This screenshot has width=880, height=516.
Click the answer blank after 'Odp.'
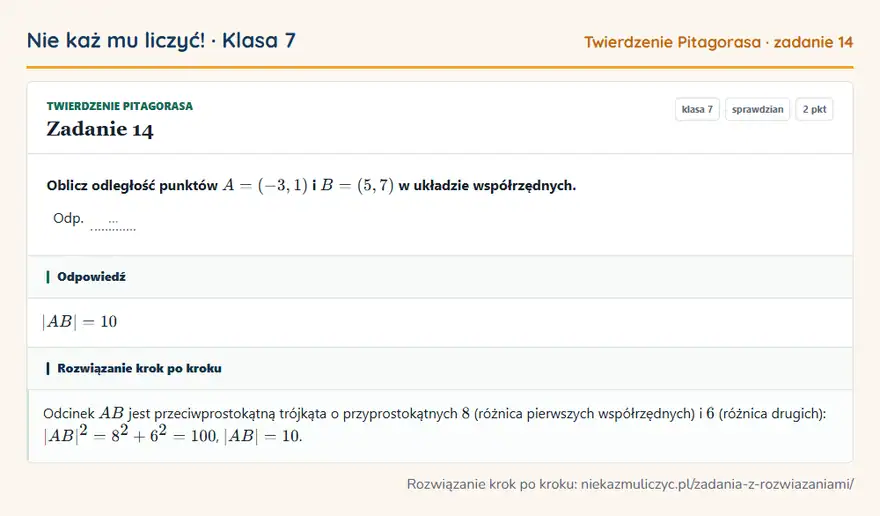tap(113, 222)
